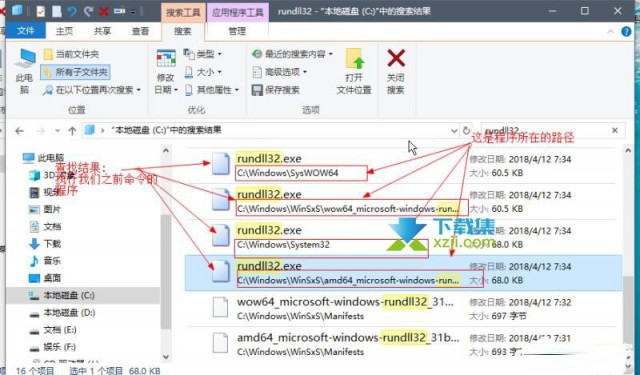Click the 应用程序工具 contextual tab header
Screen dimensions: 640x375
pos(238,12)
